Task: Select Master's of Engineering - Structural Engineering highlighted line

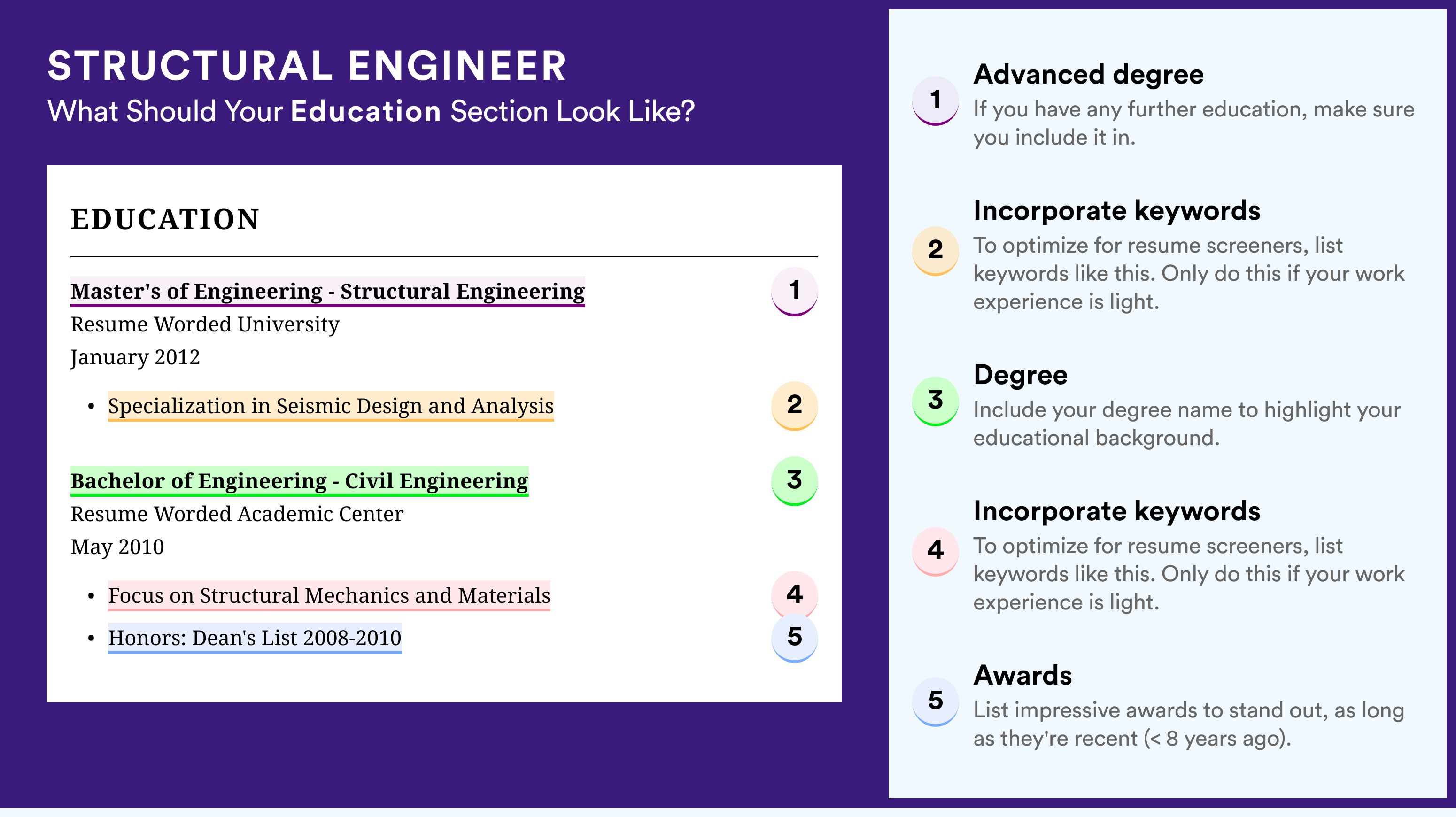Action: (x=327, y=292)
